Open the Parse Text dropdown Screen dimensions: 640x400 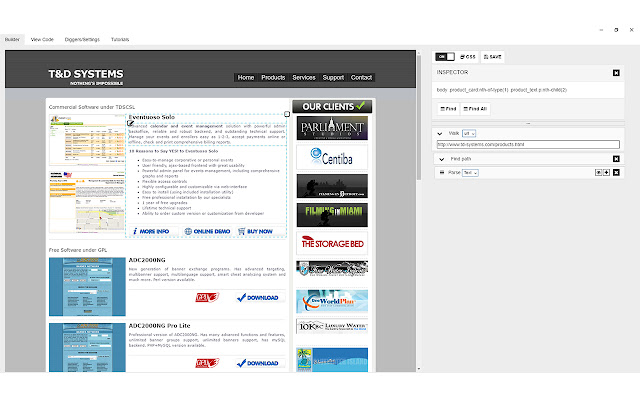[470, 173]
